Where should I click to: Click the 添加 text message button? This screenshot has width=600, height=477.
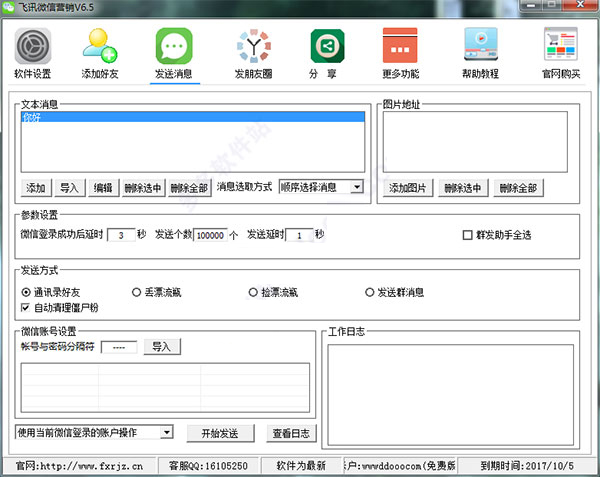[36, 188]
